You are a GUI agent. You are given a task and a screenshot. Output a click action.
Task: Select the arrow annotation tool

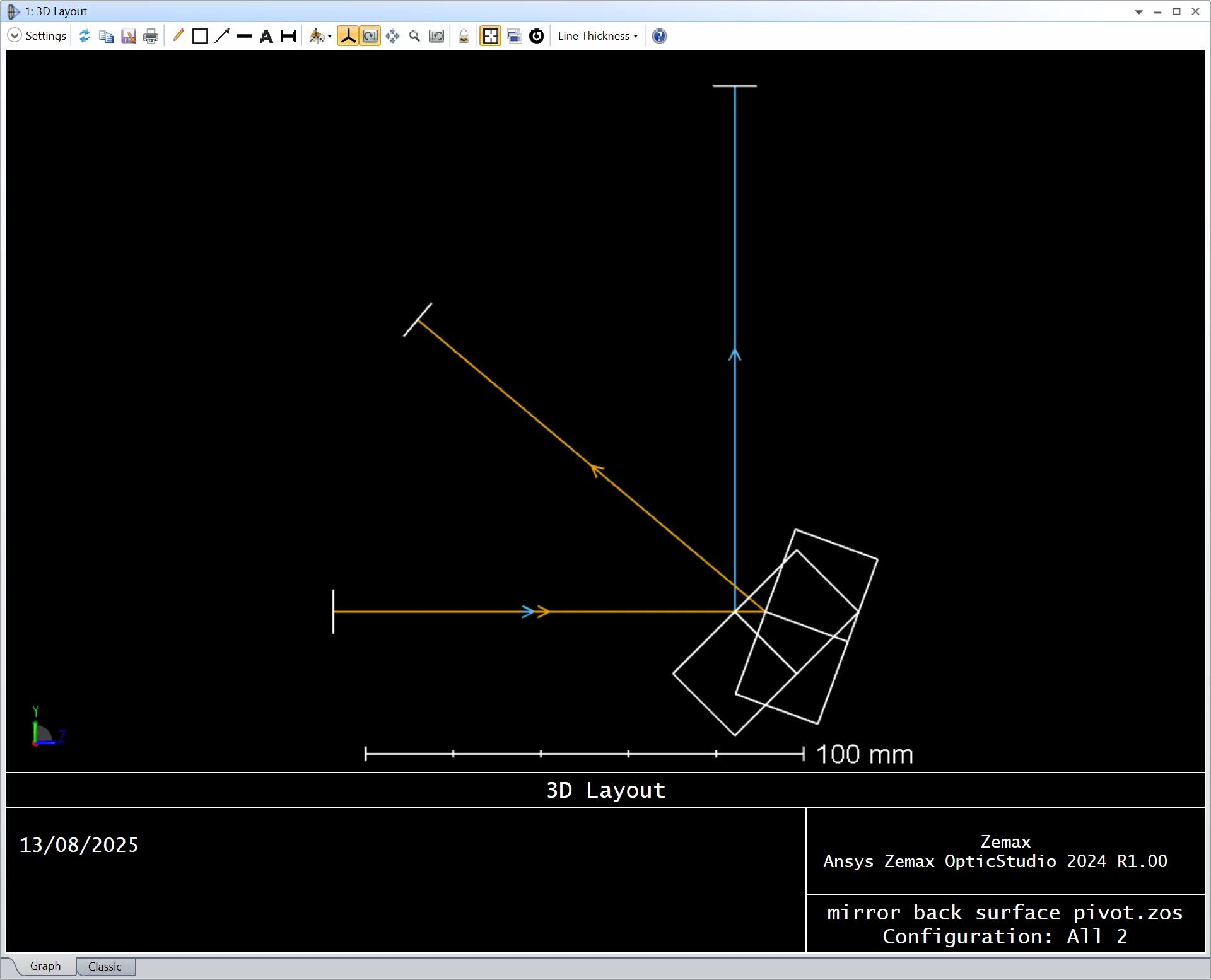click(222, 36)
